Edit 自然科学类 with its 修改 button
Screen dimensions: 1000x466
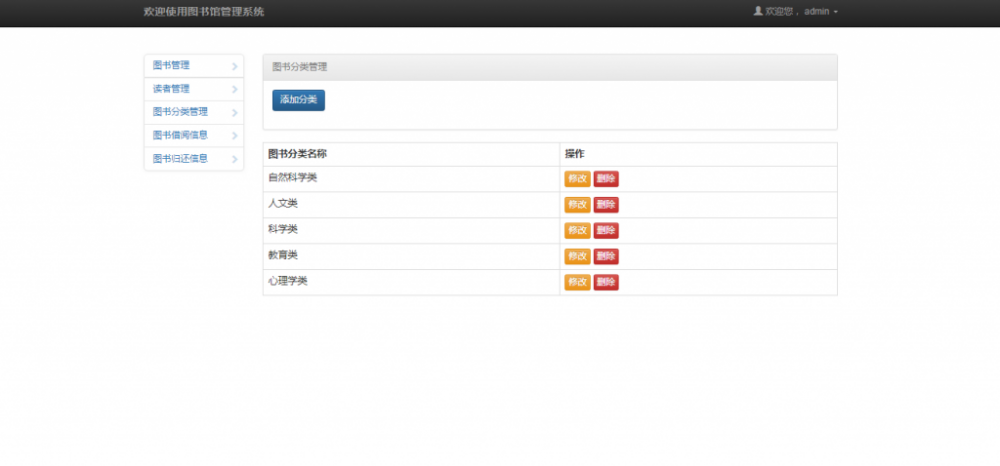(577, 179)
